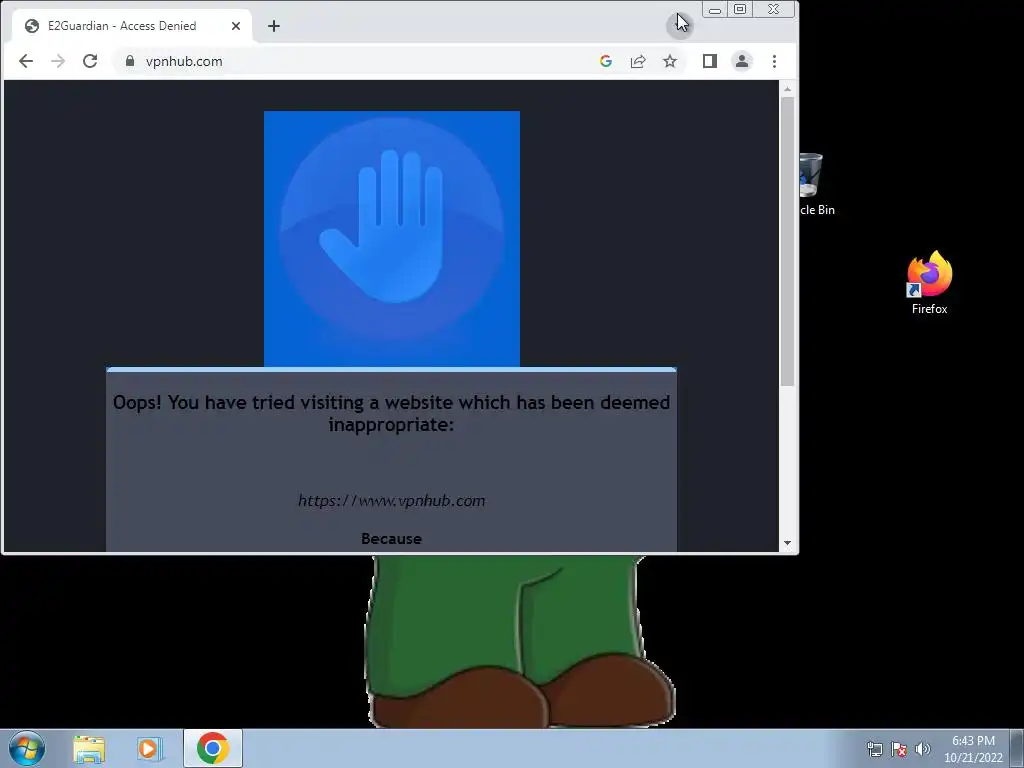The image size is (1024, 768).
Task: Click the Chrome taskbar icon
Action: 213,748
